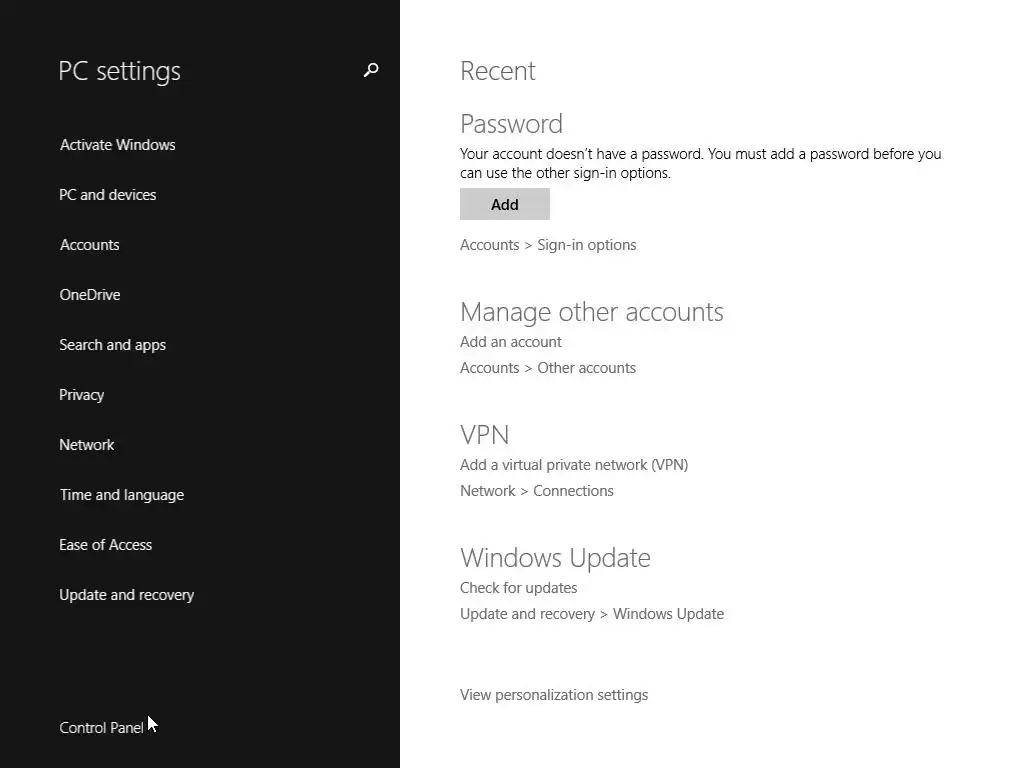Go to Network > Connections link
Viewport: 1024px width, 768px height.
coord(537,491)
